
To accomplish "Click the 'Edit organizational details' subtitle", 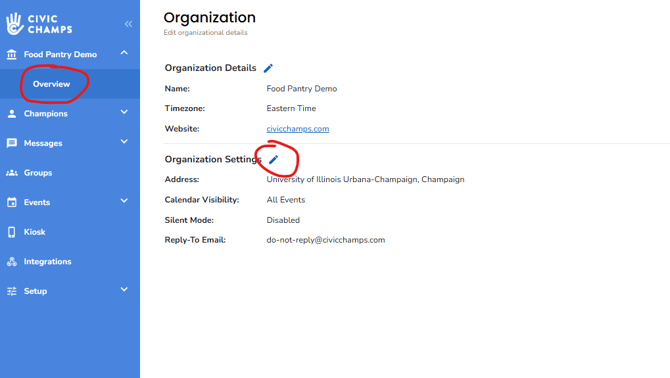I will [205, 32].
